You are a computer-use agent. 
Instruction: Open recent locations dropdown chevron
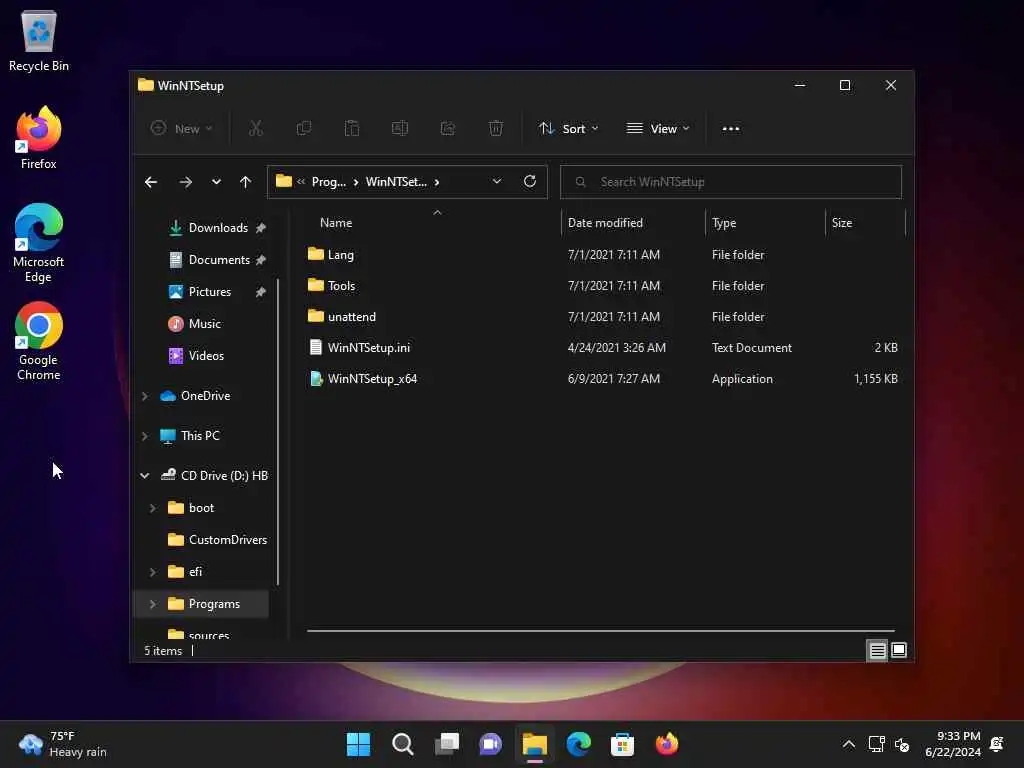(216, 182)
